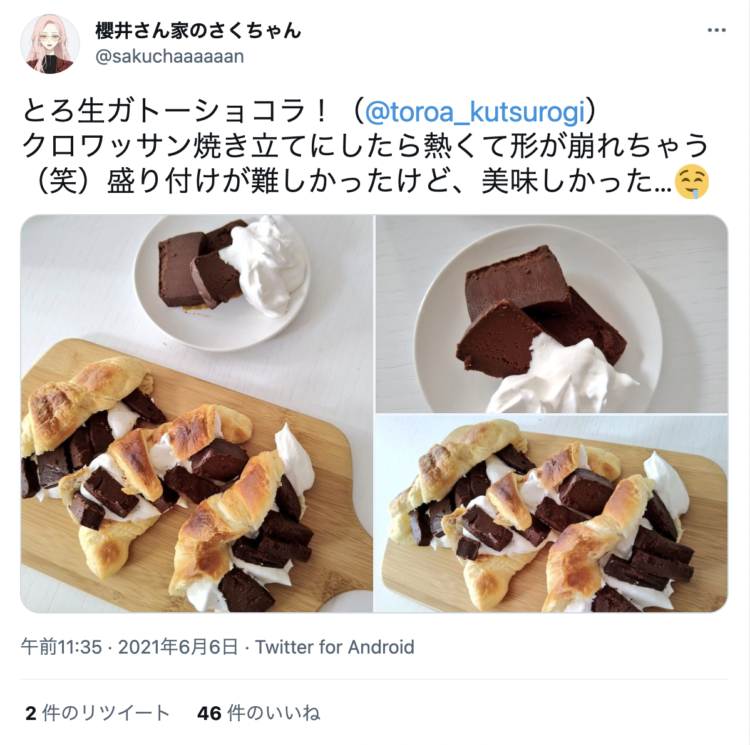The width and height of the screenshot is (750, 745).
Task: Click the 午前11:35 timestamp
Action: tap(61, 647)
